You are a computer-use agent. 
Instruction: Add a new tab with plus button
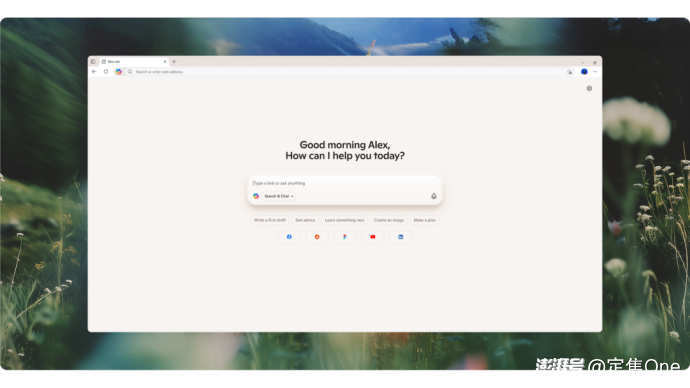point(174,62)
